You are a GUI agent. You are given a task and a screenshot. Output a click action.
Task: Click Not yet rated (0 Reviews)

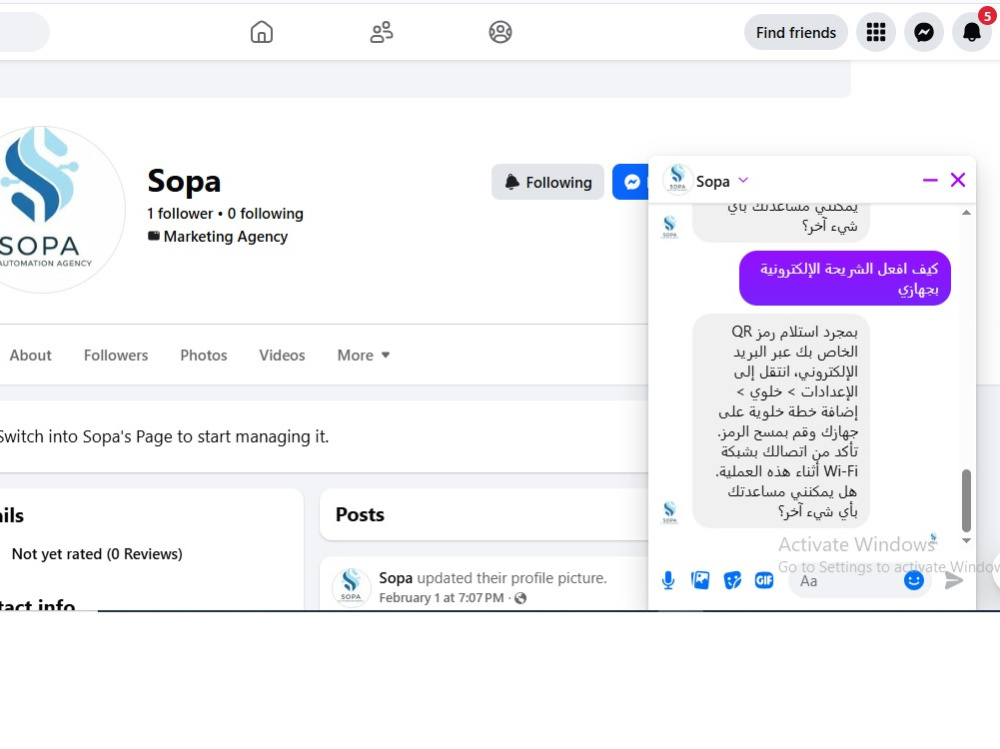click(x=97, y=554)
